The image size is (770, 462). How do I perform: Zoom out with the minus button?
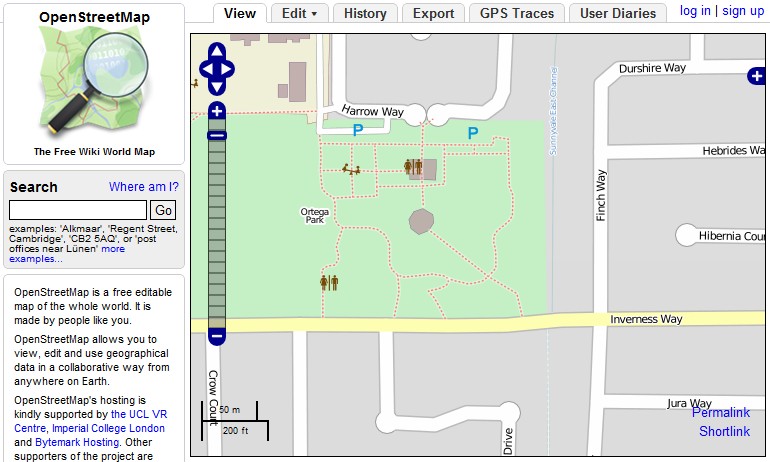click(x=217, y=337)
